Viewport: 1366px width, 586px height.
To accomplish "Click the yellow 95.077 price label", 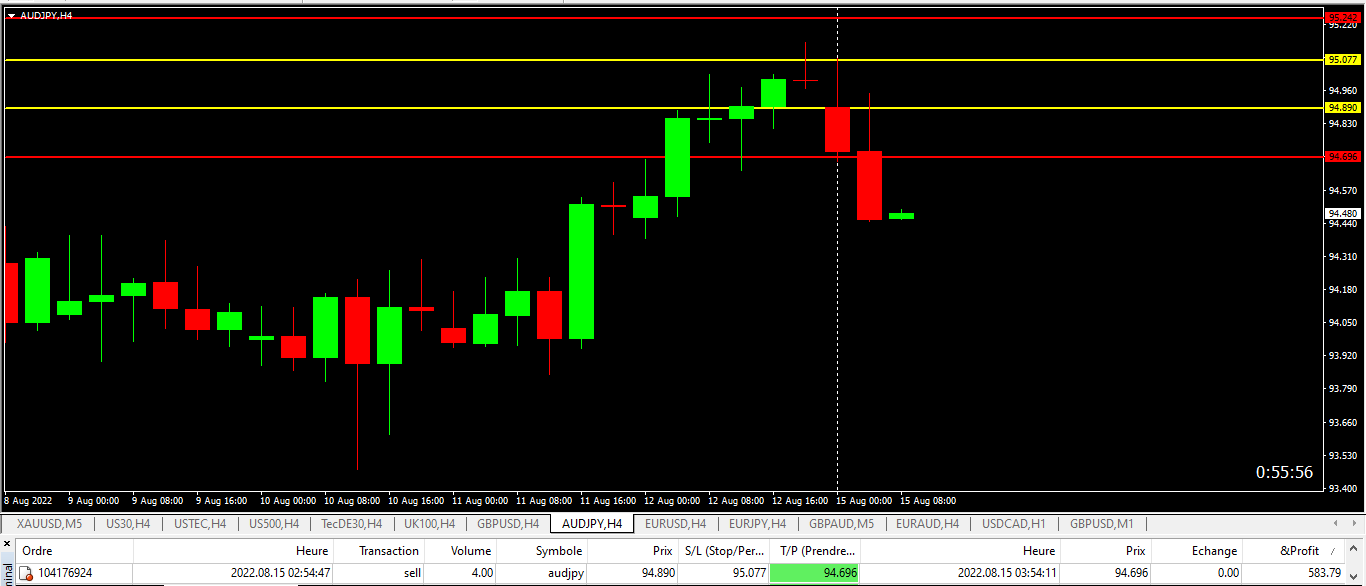I will (1343, 60).
